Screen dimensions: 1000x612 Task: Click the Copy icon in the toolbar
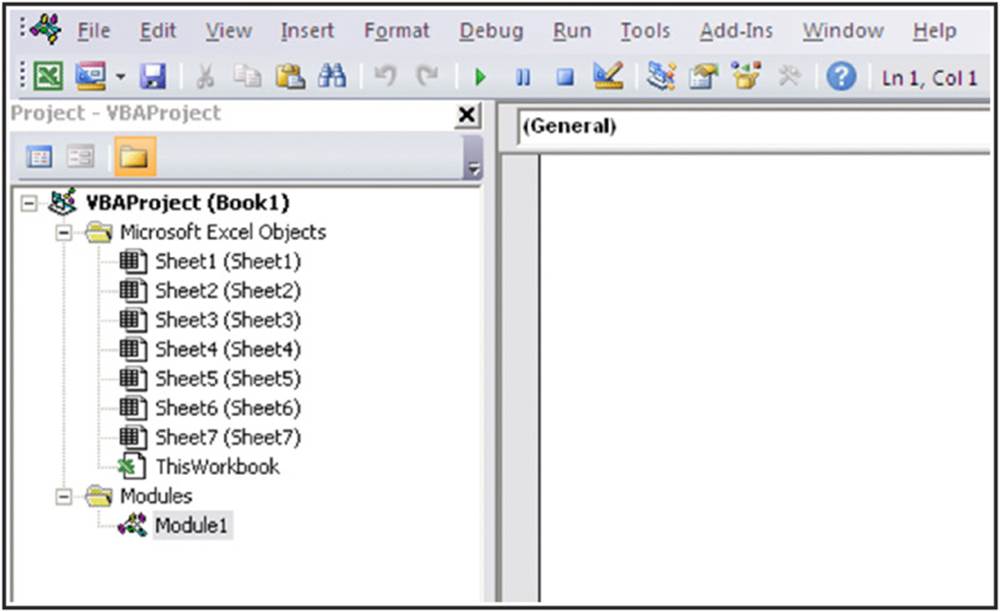pyautogui.click(x=247, y=77)
